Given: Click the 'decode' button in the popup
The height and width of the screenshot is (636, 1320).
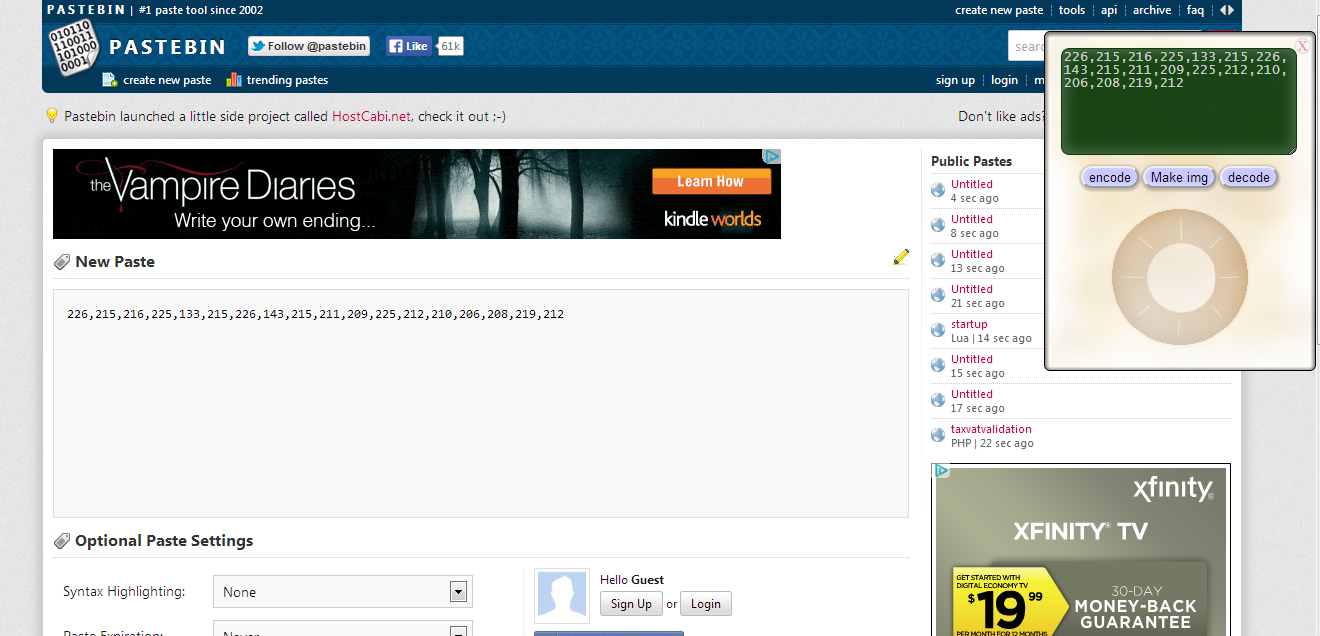Looking at the screenshot, I should (1248, 177).
